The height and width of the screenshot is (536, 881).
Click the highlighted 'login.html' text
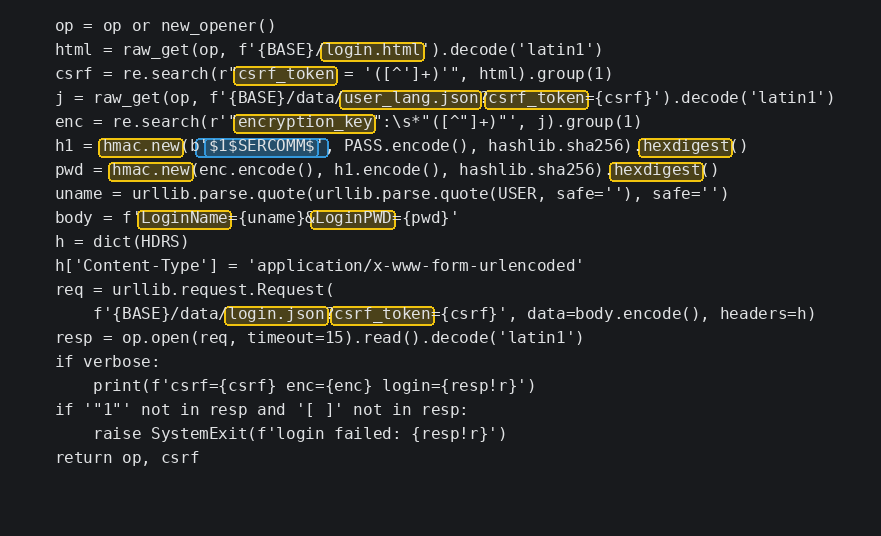point(373,51)
